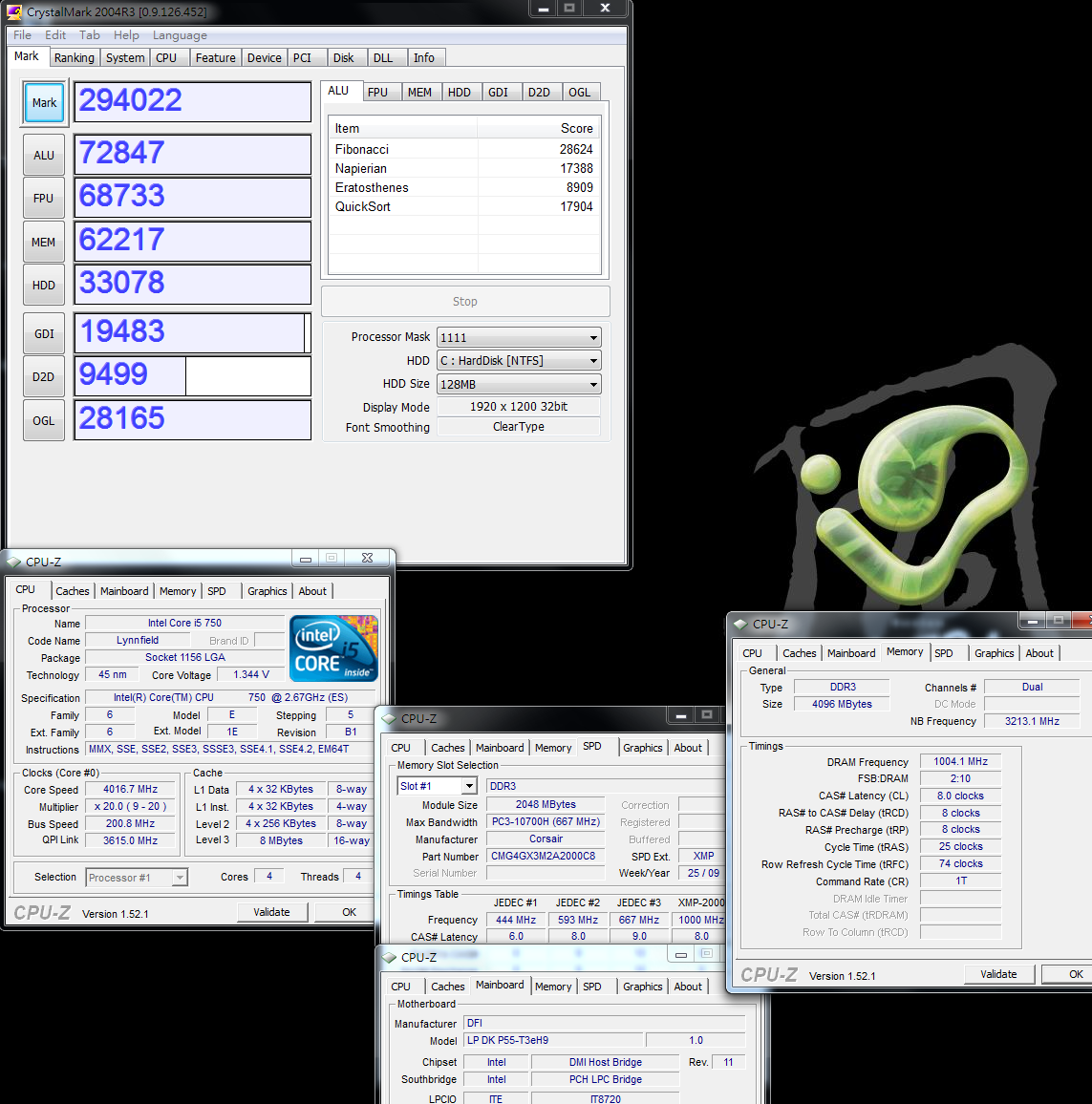
Task: Click the CPU-Z icon on the Lynnfield processor window
Action: point(14,562)
